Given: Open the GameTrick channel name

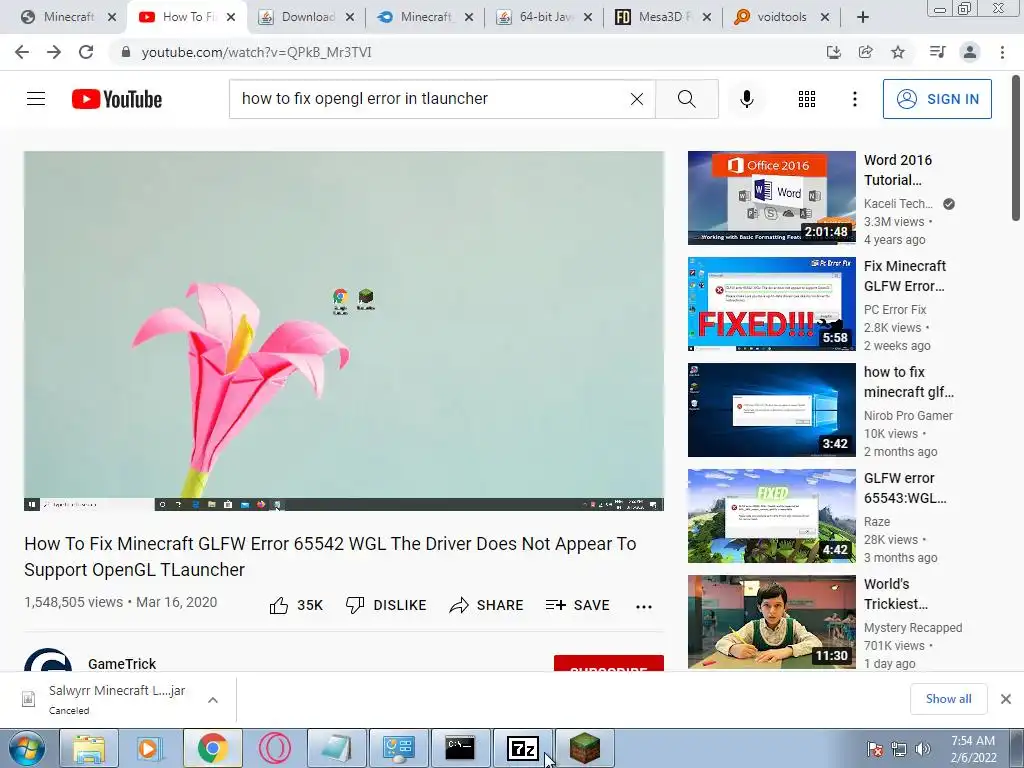Looking at the screenshot, I should click(x=122, y=664).
